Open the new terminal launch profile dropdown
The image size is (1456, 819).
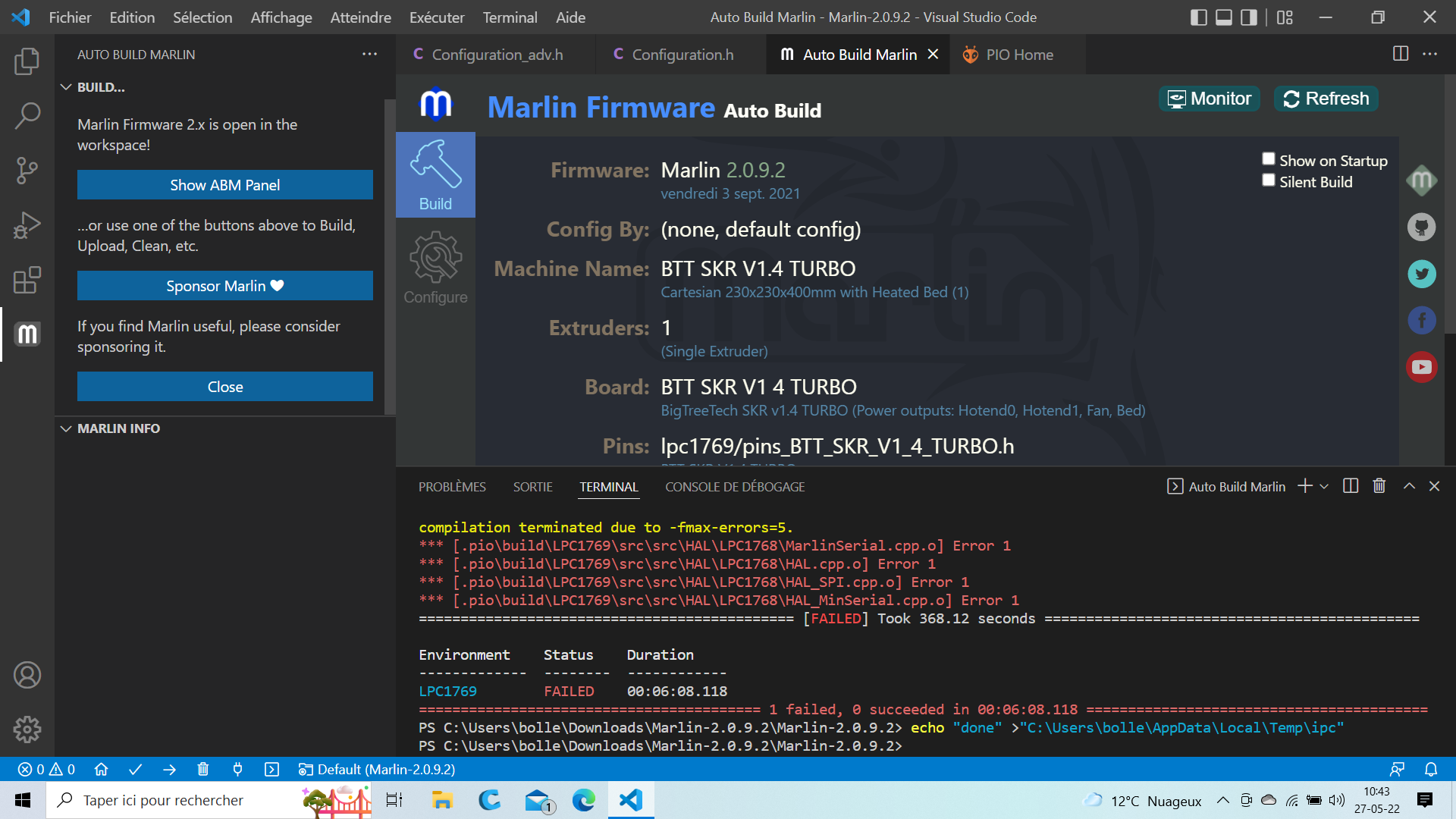[1324, 487]
